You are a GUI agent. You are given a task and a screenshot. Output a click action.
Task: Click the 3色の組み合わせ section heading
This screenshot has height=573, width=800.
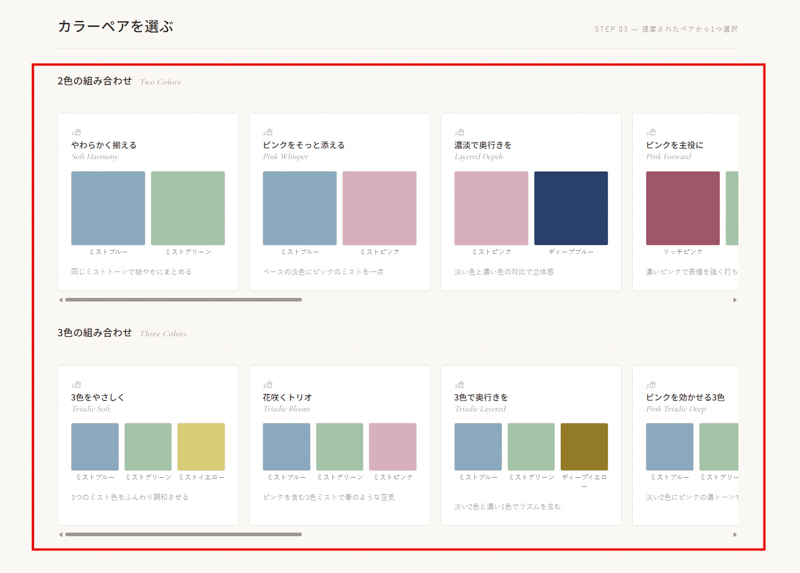(94, 333)
